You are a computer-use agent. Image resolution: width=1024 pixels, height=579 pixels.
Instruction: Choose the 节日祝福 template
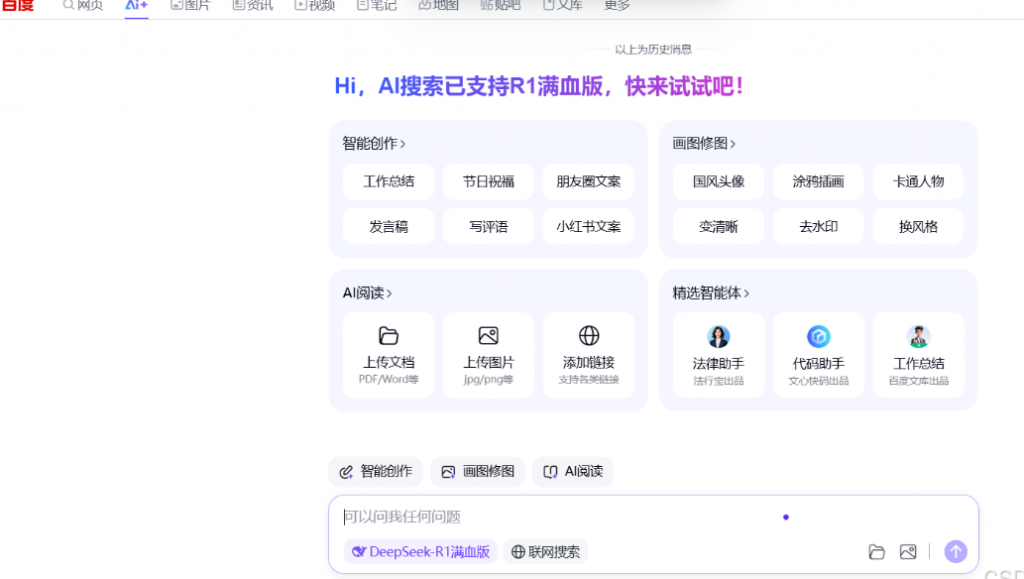tap(488, 181)
